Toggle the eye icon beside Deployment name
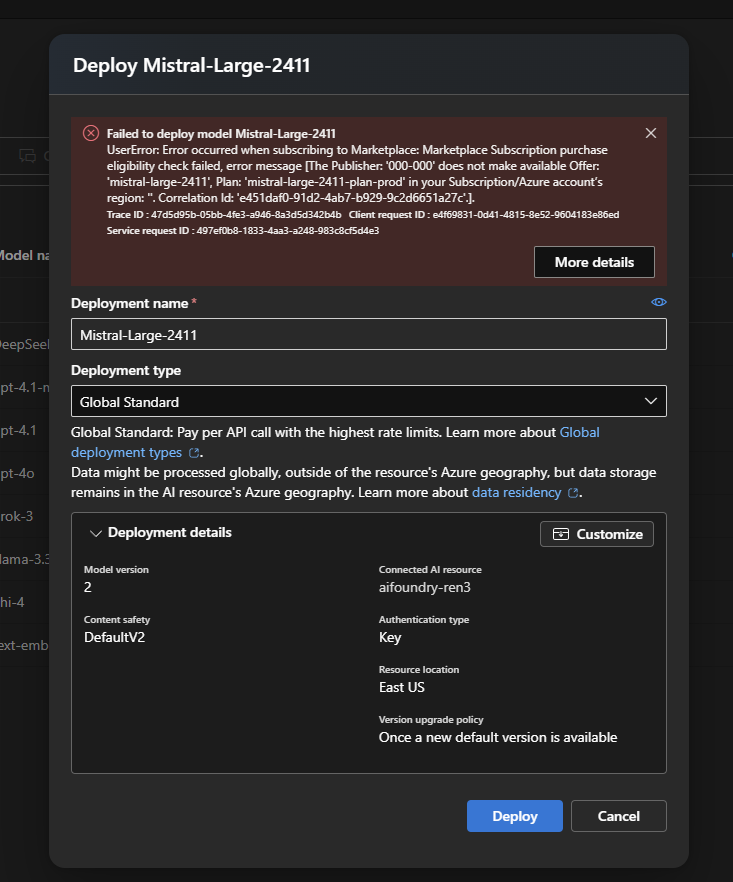This screenshot has height=882, width=733. pyautogui.click(x=659, y=302)
